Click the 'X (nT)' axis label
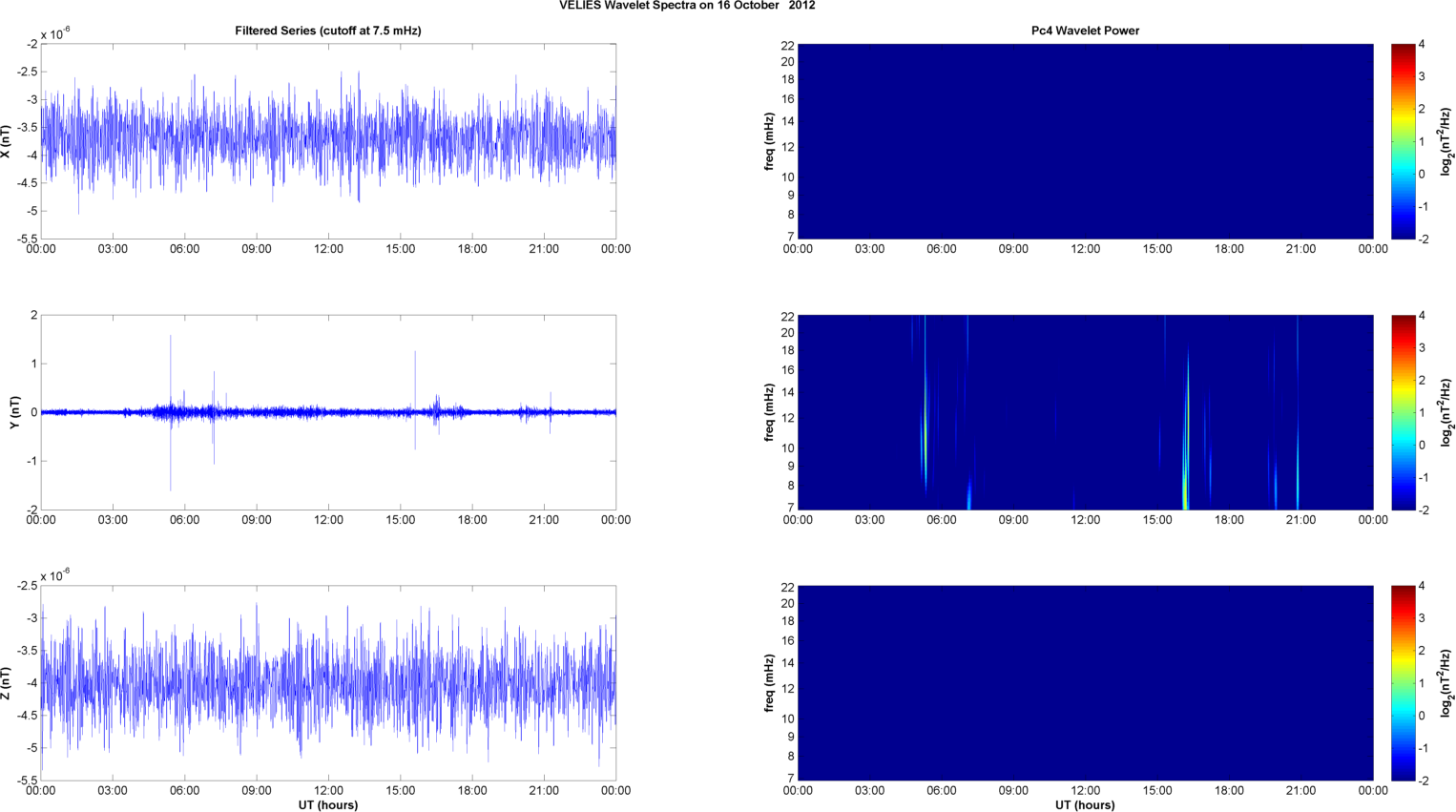The image size is (1456, 812). click(7, 141)
